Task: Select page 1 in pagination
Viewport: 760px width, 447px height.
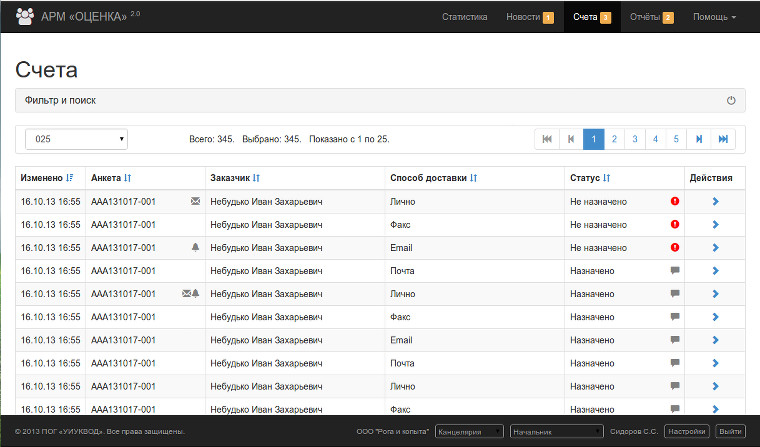Action: coord(593,139)
